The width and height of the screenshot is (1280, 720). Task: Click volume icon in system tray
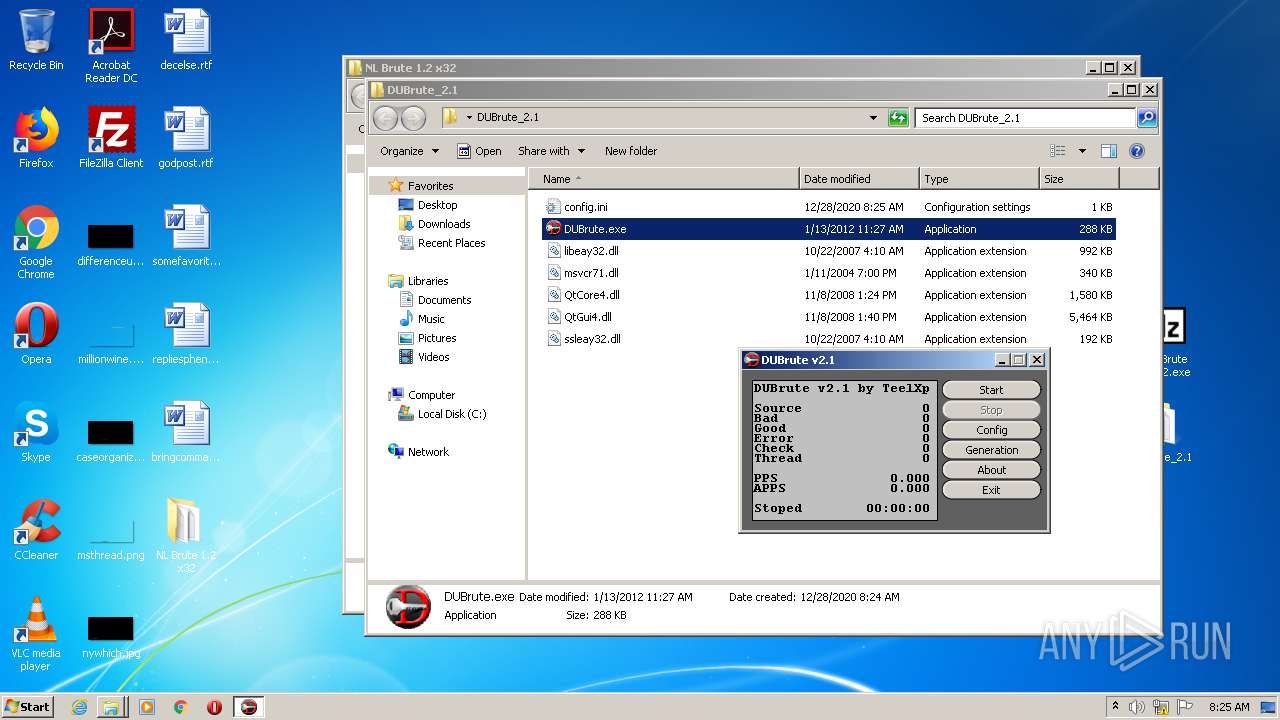click(x=1137, y=707)
